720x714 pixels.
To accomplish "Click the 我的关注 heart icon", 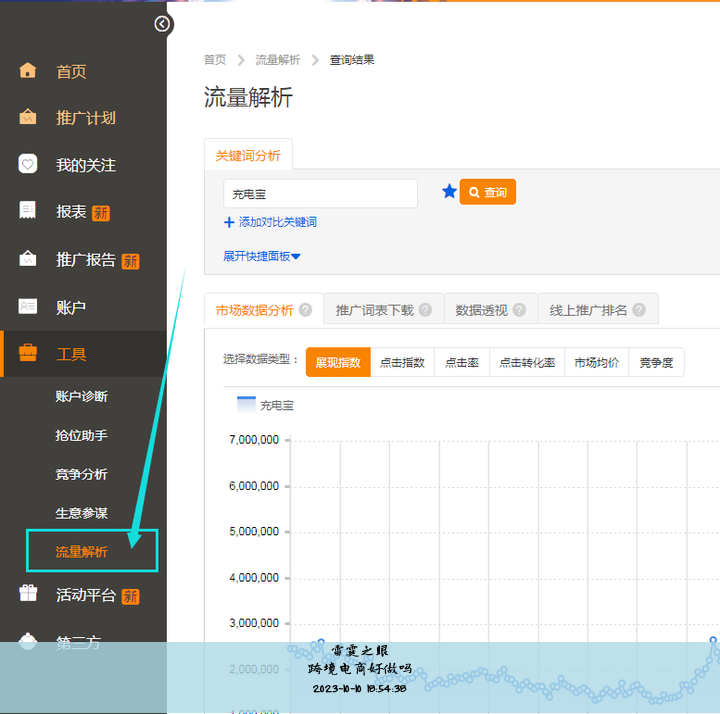I will click(x=28, y=164).
